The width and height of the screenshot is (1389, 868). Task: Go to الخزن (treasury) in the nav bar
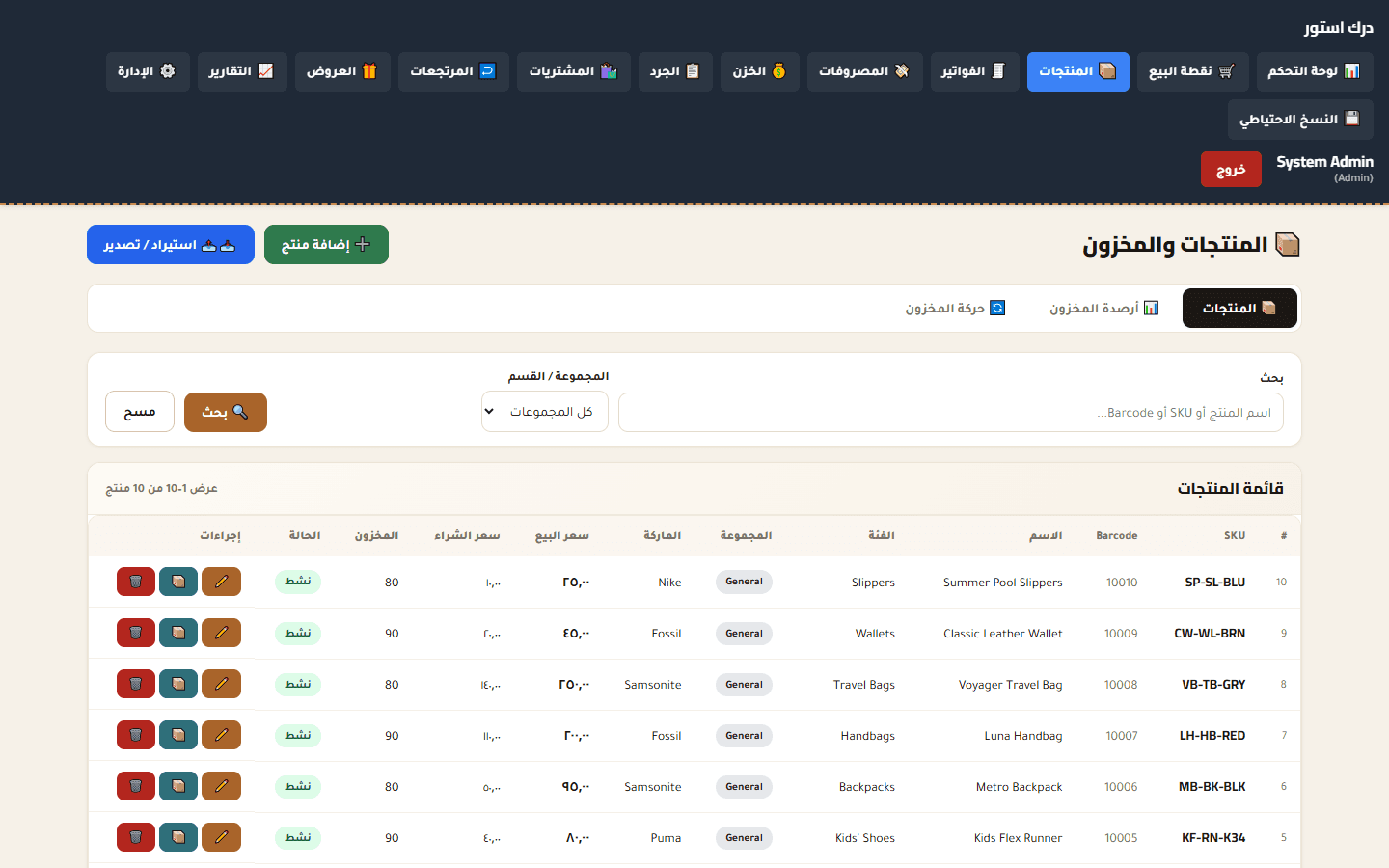[x=759, y=71]
